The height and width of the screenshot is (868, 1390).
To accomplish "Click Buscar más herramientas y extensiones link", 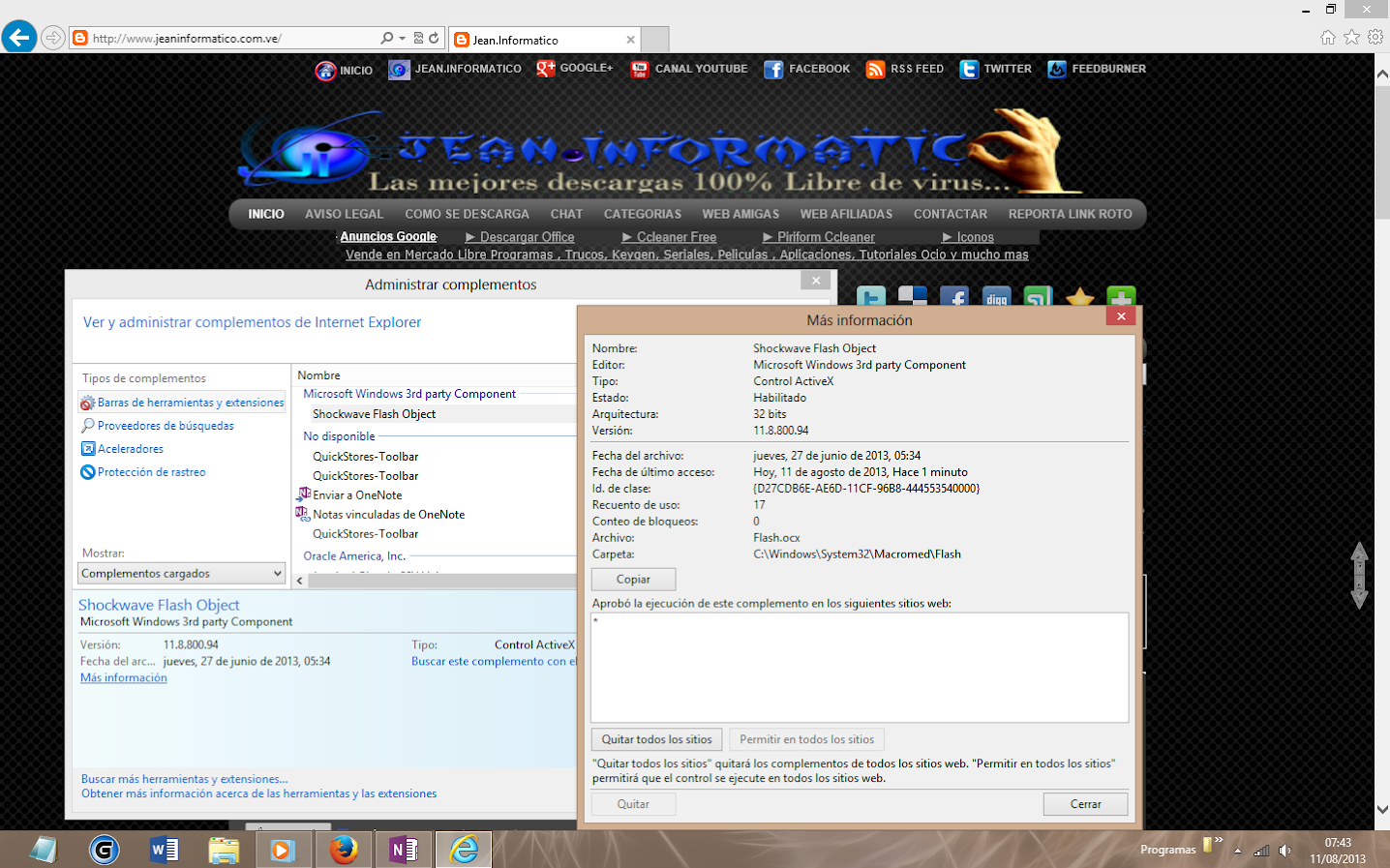I will [x=185, y=779].
